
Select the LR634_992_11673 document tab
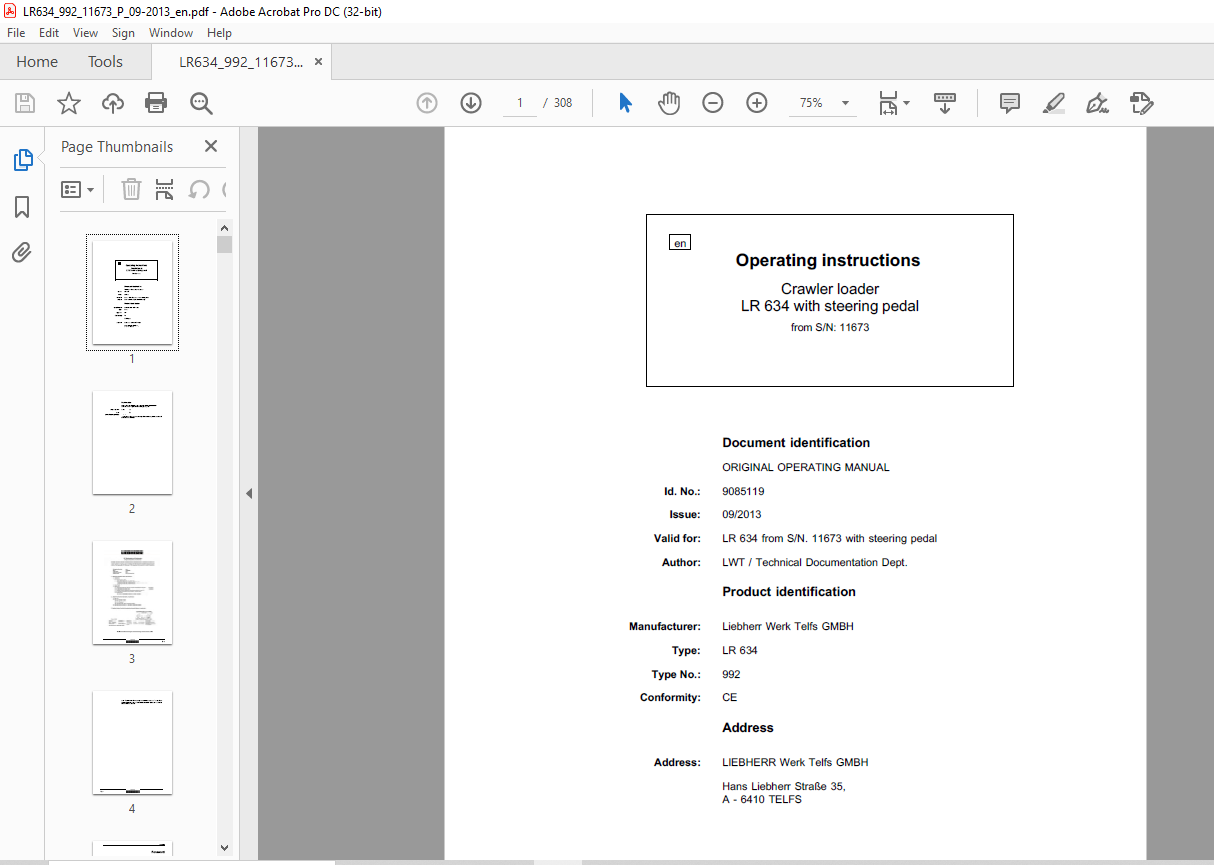click(241, 62)
